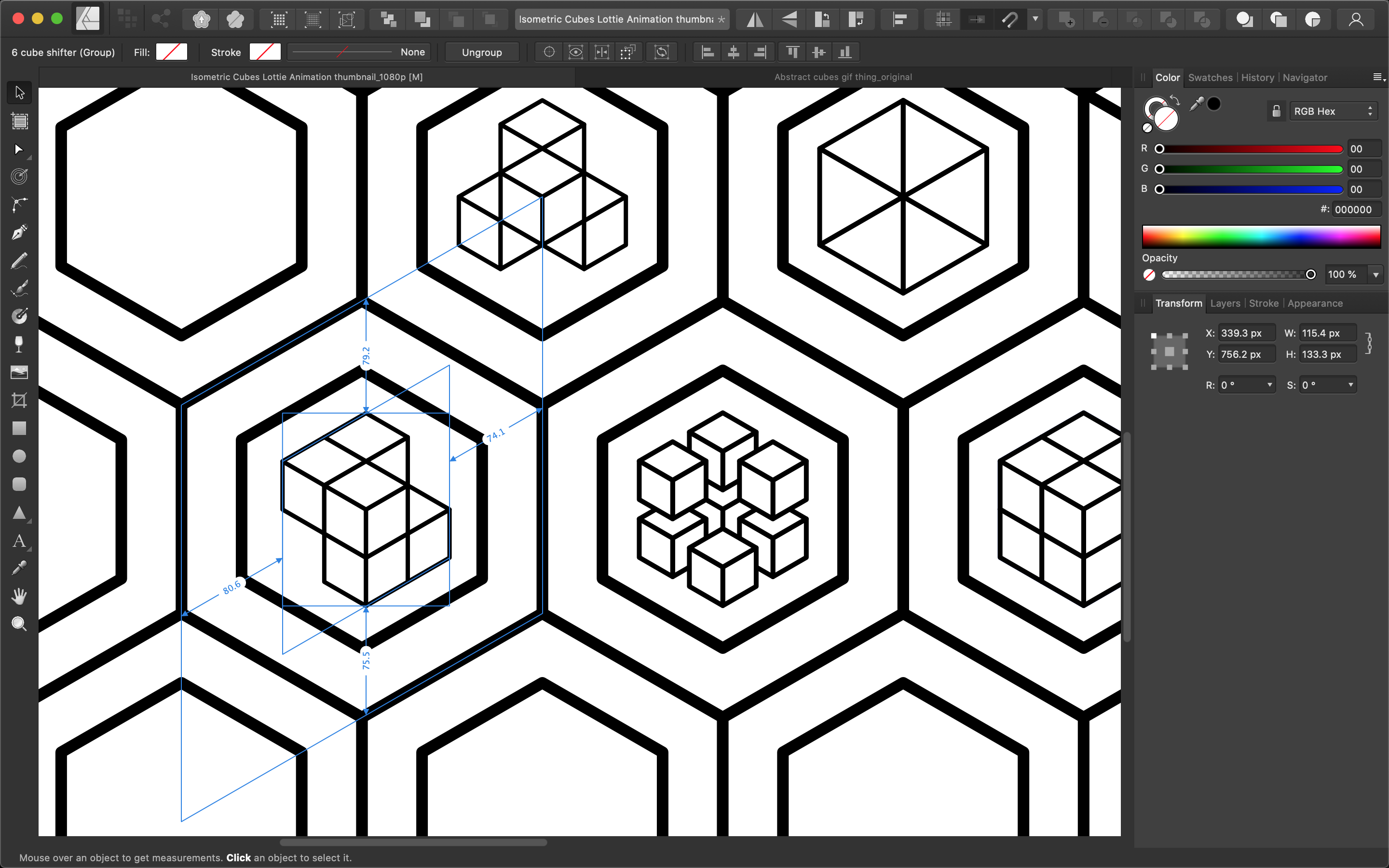Image resolution: width=1389 pixels, height=868 pixels.
Task: Select the Fill gradient tool
Action: click(19, 316)
